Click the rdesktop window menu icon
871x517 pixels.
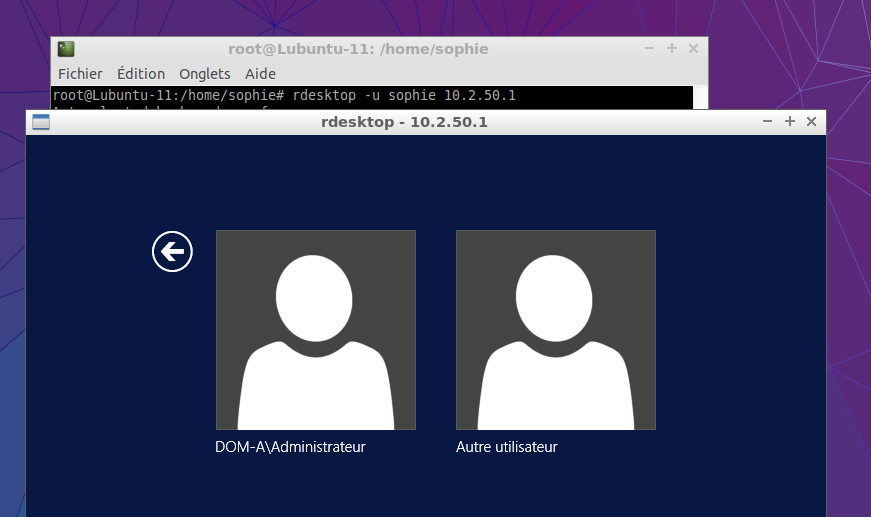click(x=41, y=122)
